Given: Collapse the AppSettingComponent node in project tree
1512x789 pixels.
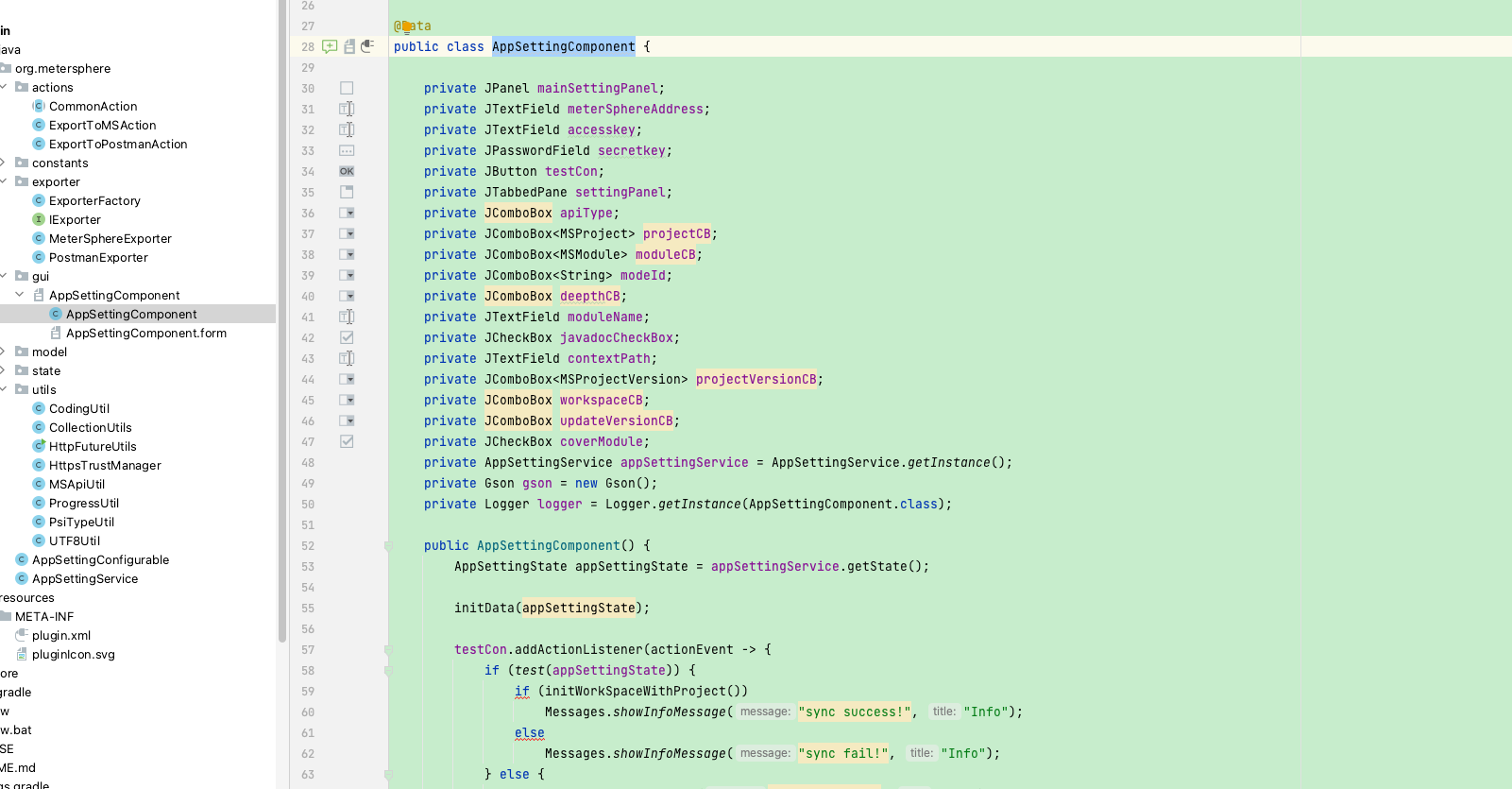Looking at the screenshot, I should (20, 295).
